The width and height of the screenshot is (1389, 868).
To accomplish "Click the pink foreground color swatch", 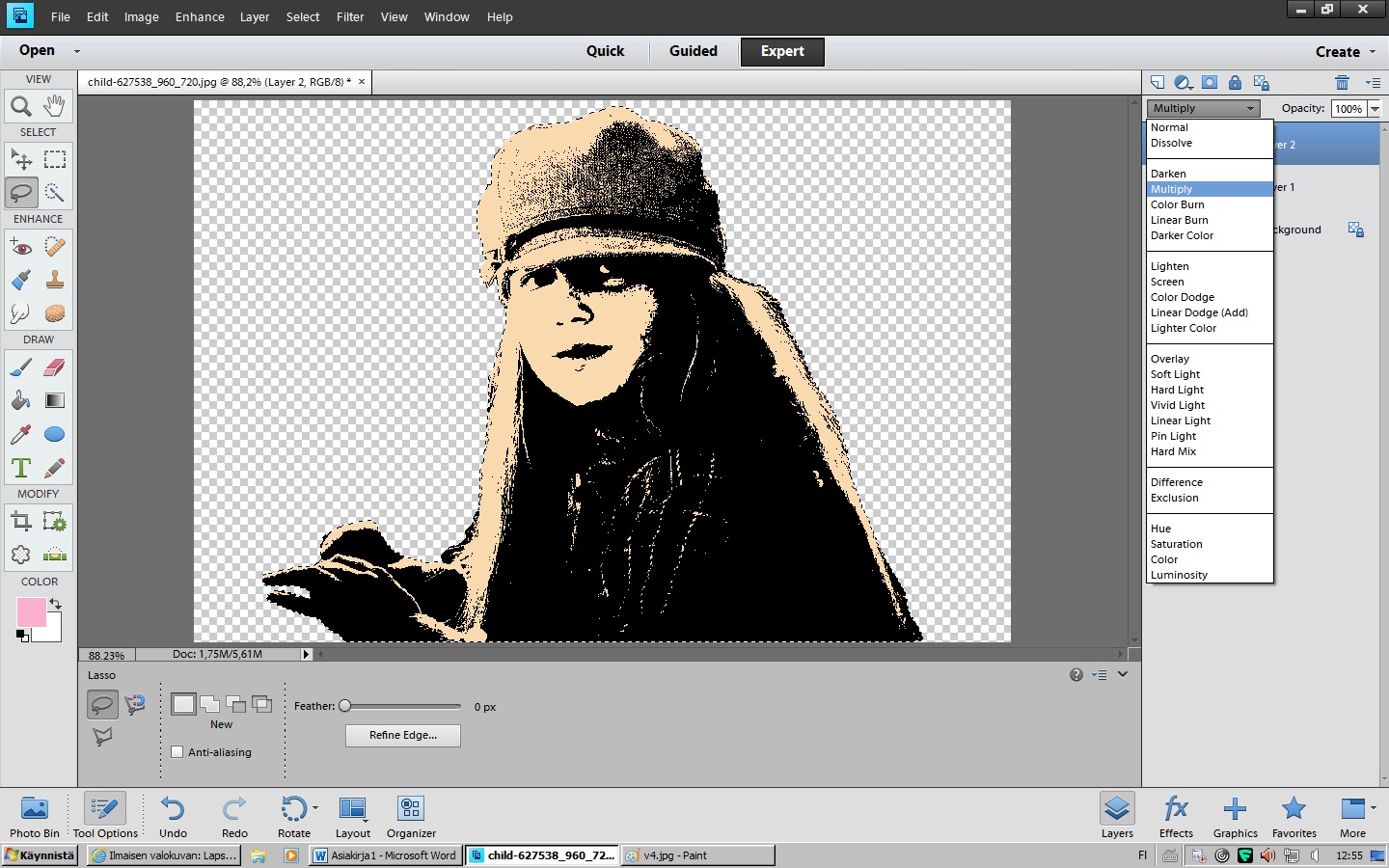I will pos(31,612).
